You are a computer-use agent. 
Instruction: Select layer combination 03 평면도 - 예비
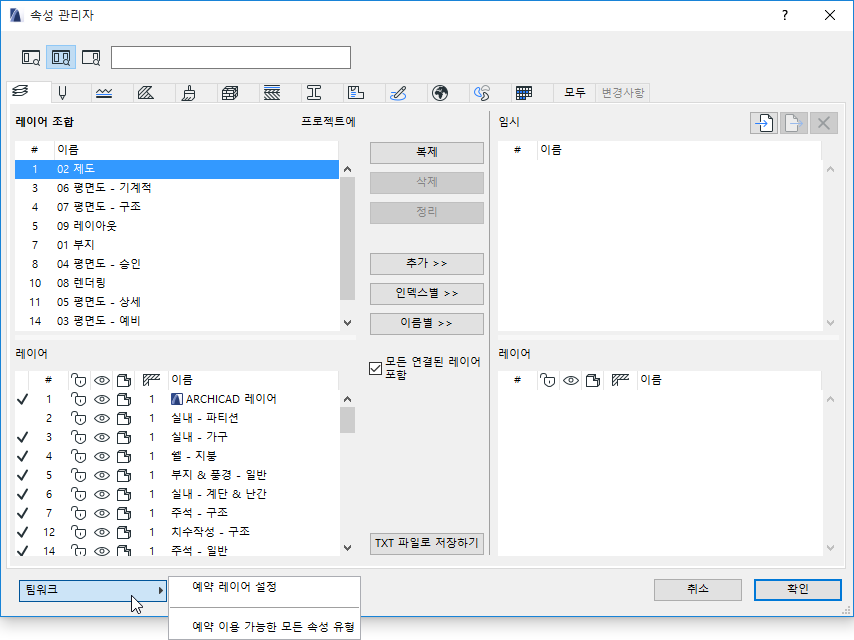(x=177, y=321)
